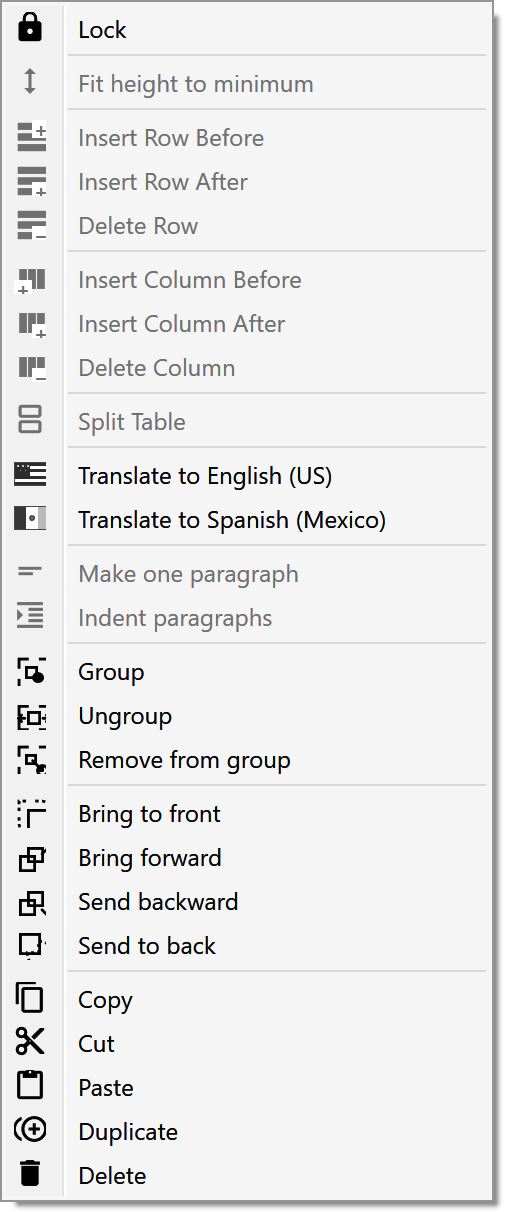Click the Insert Column After icon
The height and width of the screenshot is (1212, 505).
pos(32,324)
